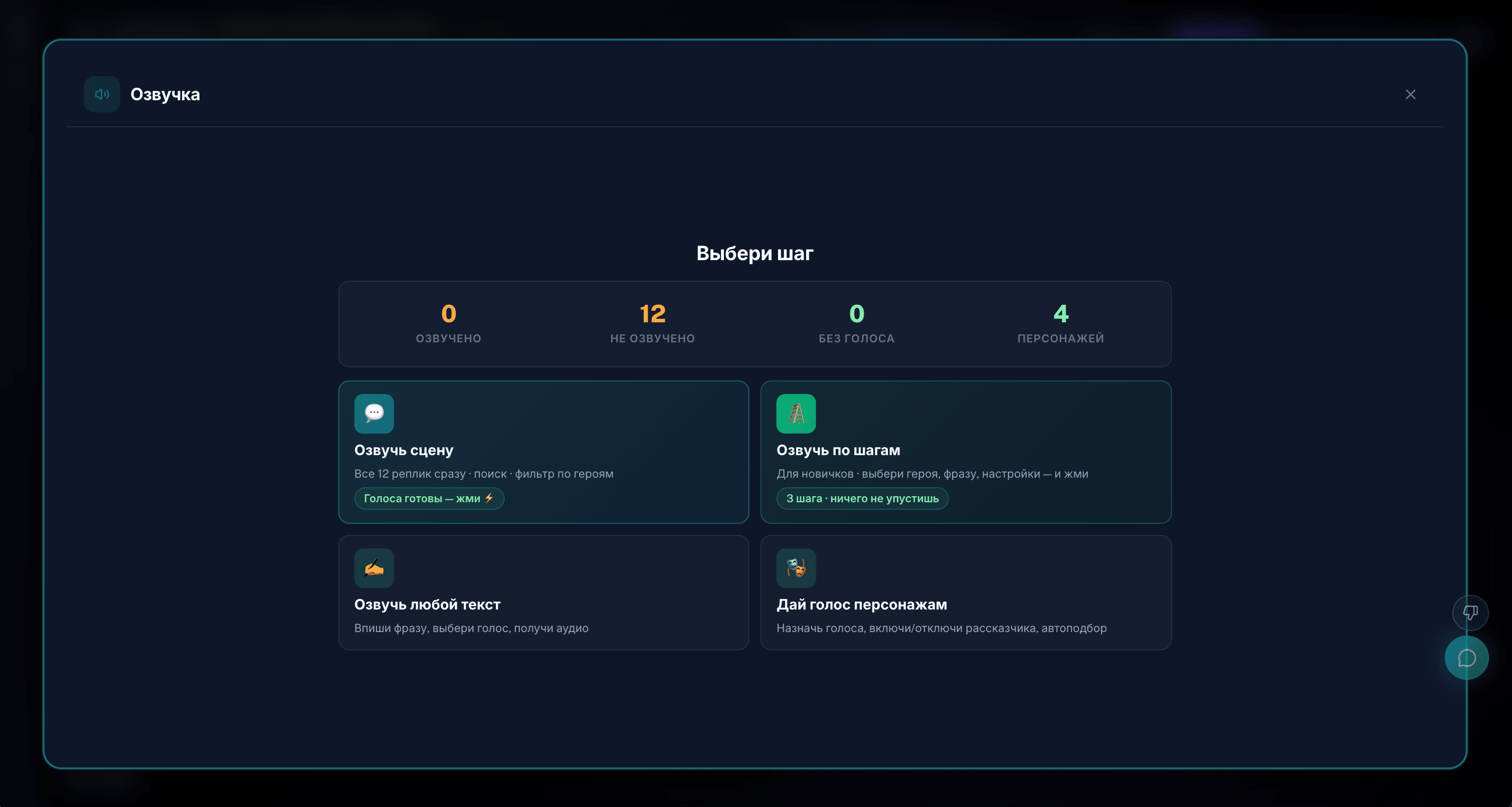
Task: Close the Озвучка dialog with the X
Action: click(x=1410, y=95)
